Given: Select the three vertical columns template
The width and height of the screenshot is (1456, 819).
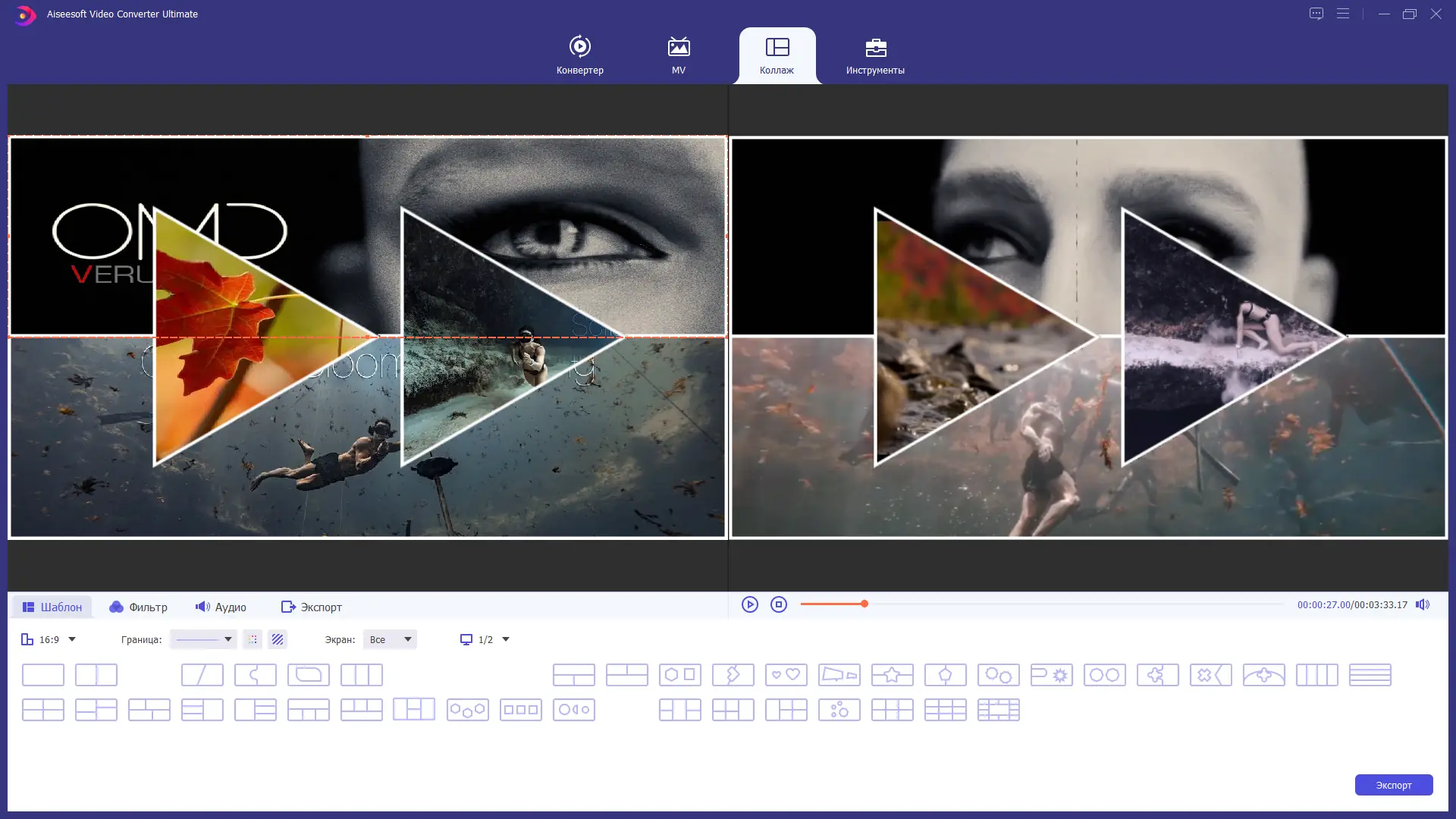Looking at the screenshot, I should click(x=361, y=674).
